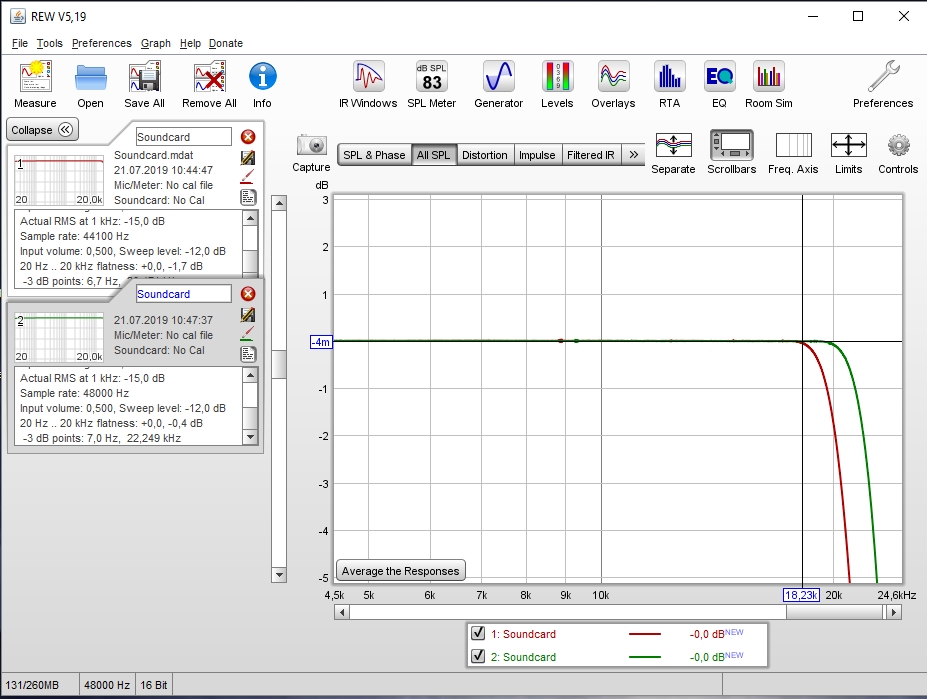
Task: Click Average the Responses button
Action: tap(400, 571)
